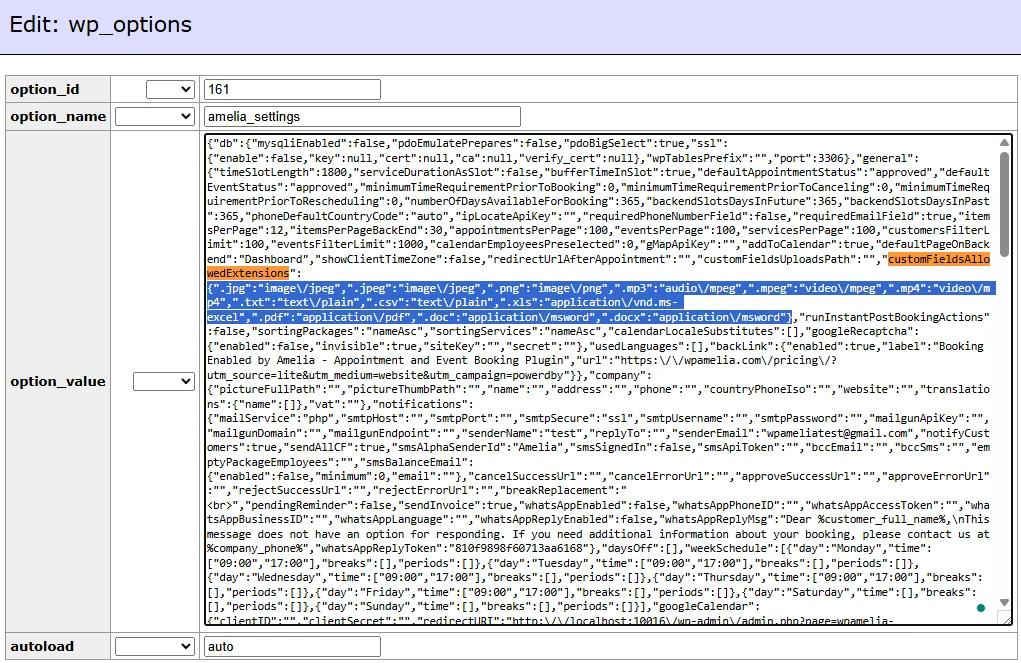
Task: Click the textarea scrollbar up arrow
Action: [x=1004, y=143]
